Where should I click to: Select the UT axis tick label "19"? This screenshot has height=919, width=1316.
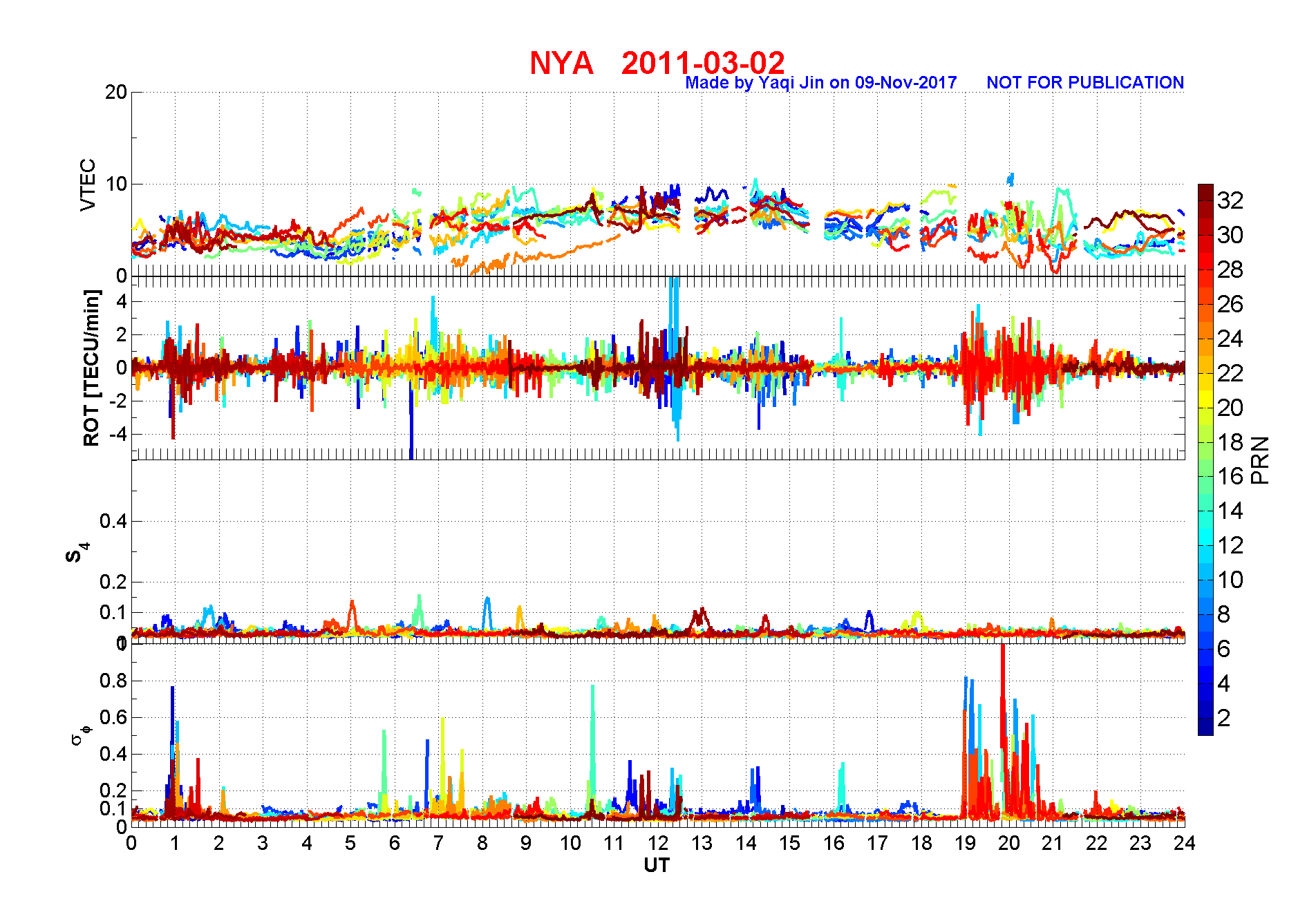tap(965, 843)
